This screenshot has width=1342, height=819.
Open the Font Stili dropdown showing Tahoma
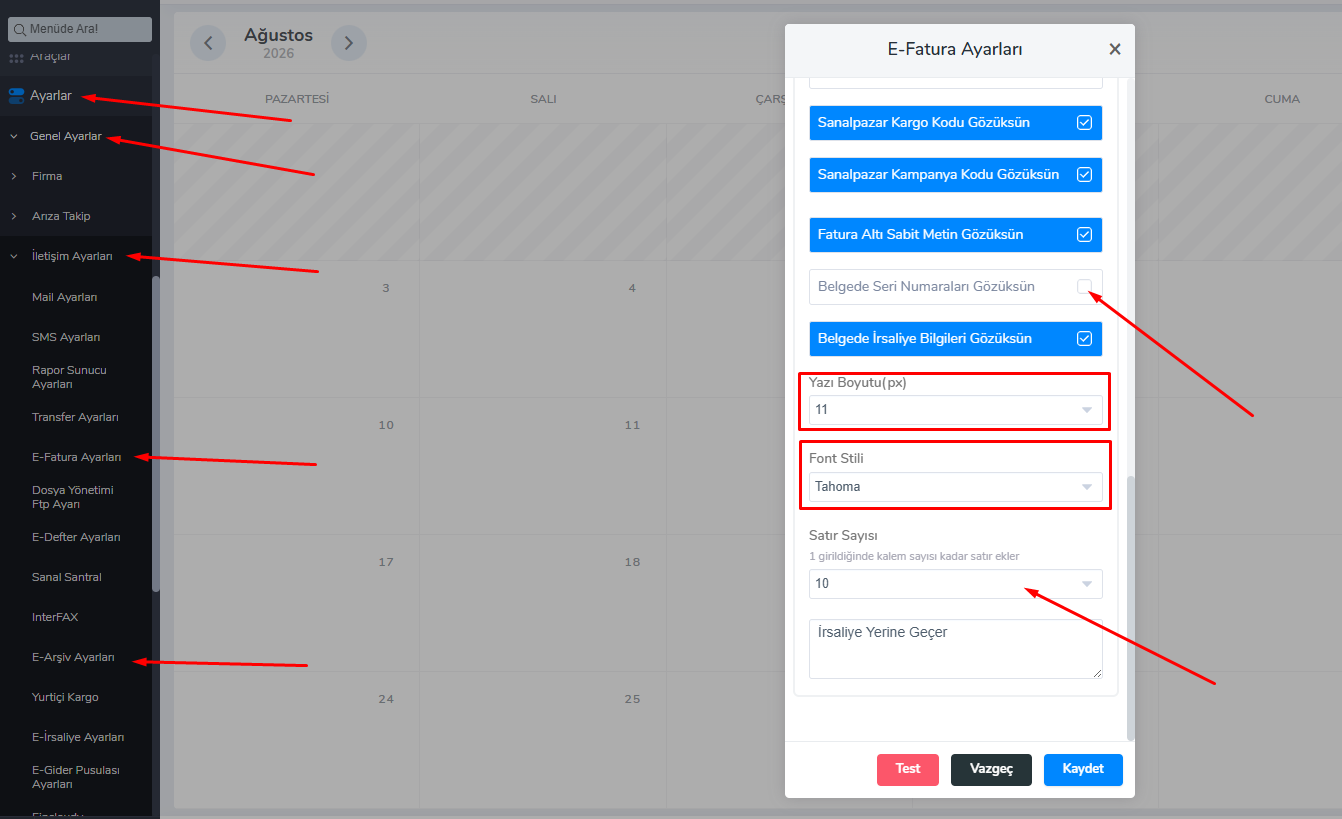(956, 487)
